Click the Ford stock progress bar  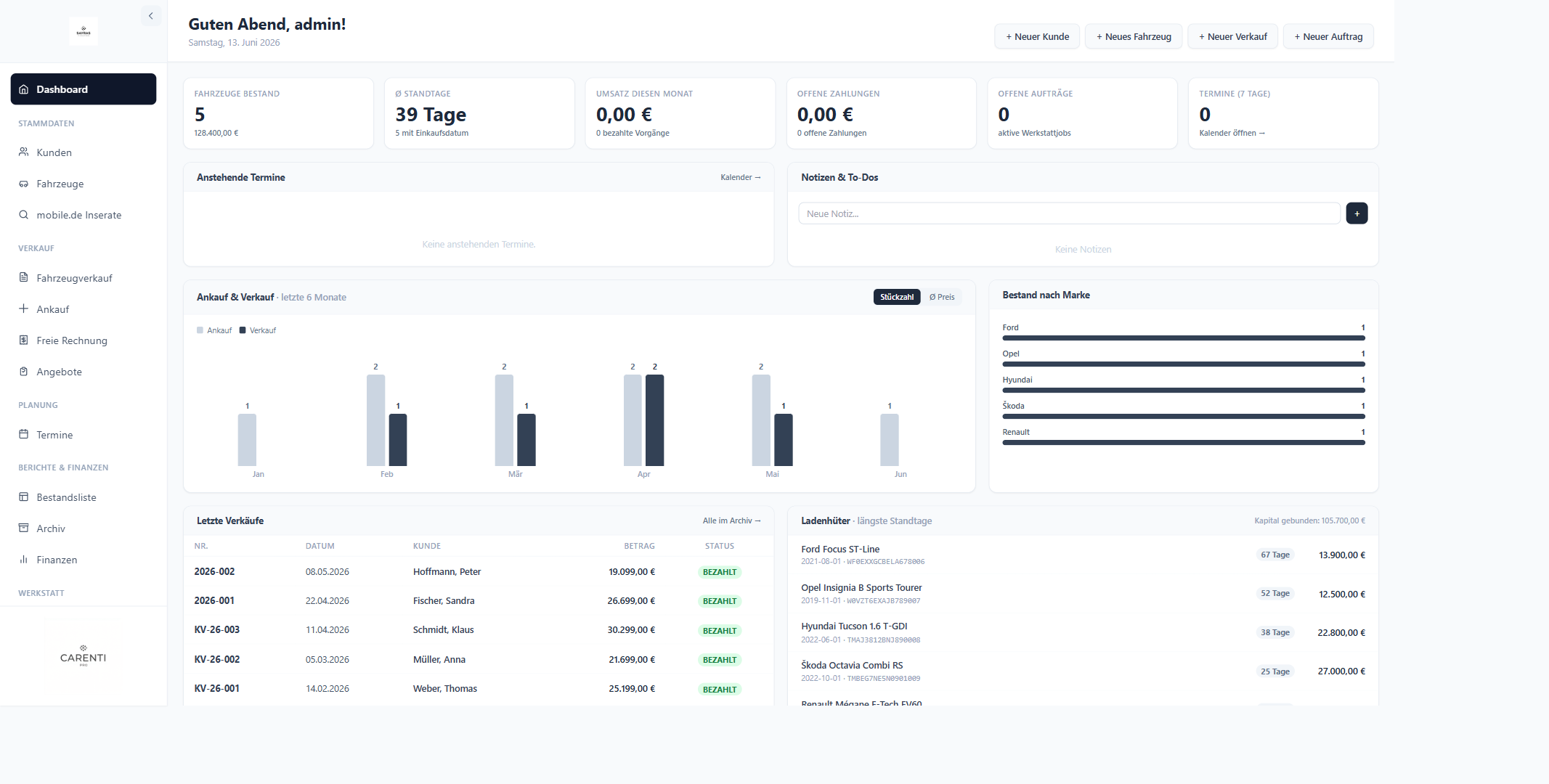coord(1184,338)
